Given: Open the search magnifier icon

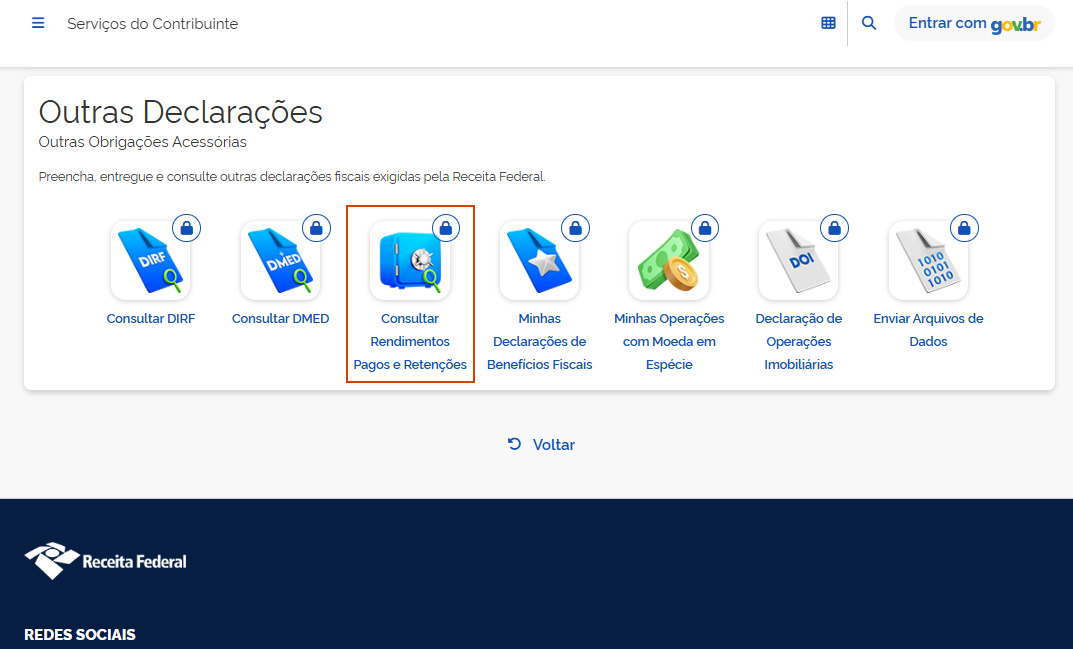Looking at the screenshot, I should tap(869, 23).
